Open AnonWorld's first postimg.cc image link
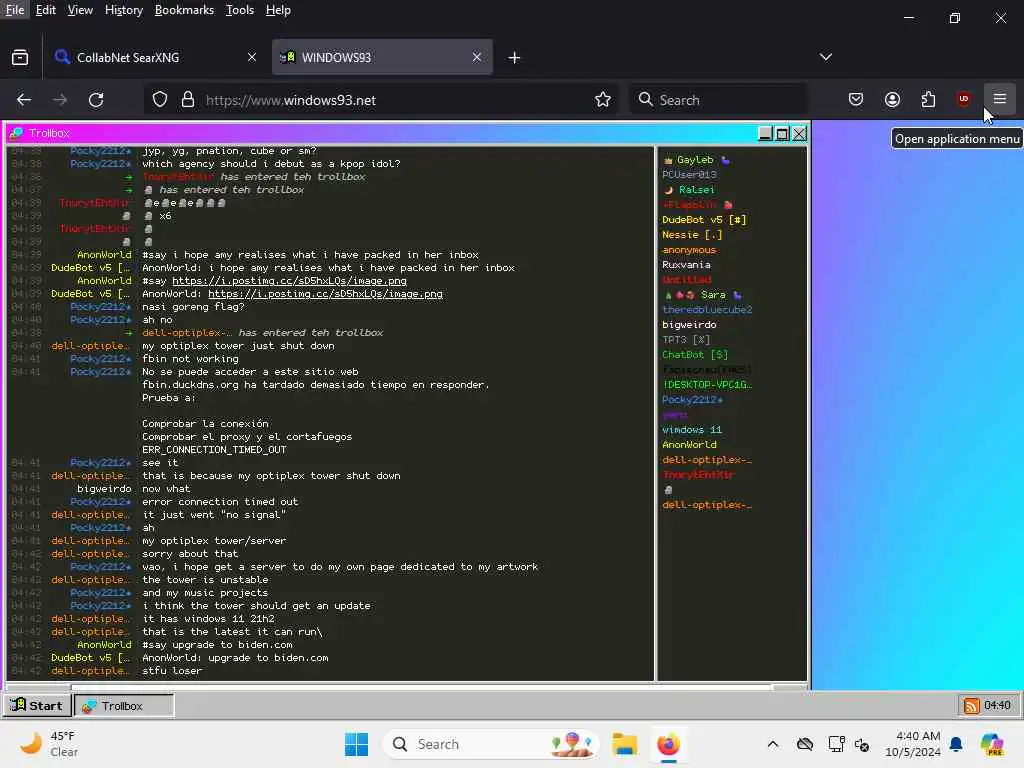 pyautogui.click(x=289, y=281)
